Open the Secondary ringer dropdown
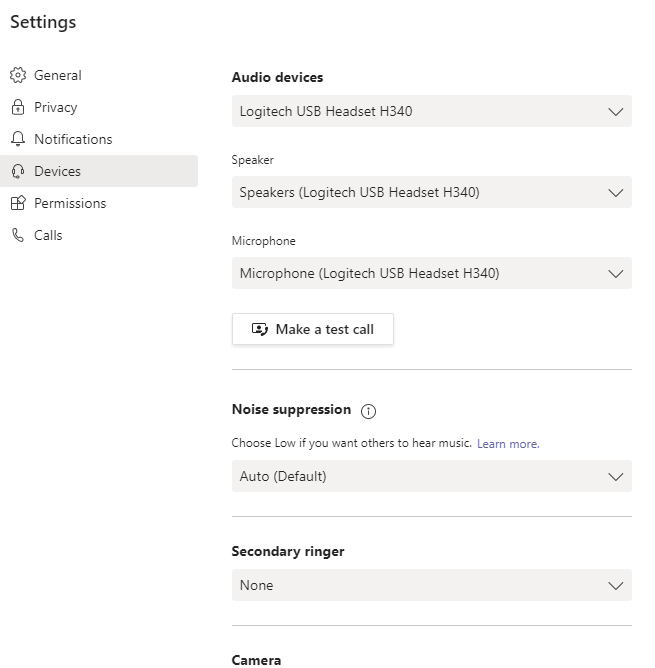 431,585
